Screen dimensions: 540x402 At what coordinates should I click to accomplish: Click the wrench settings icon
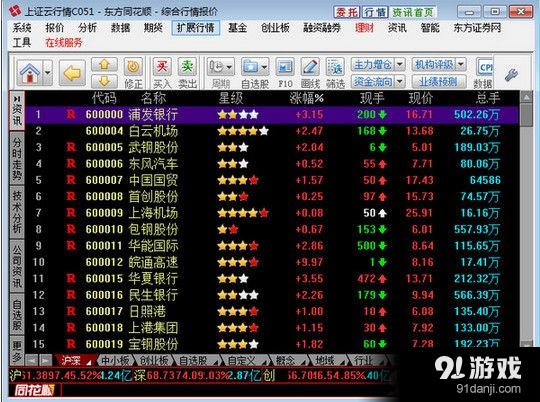511,74
